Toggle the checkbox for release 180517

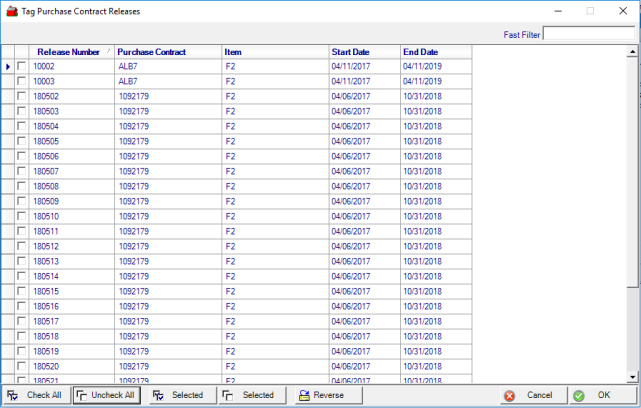click(x=21, y=321)
